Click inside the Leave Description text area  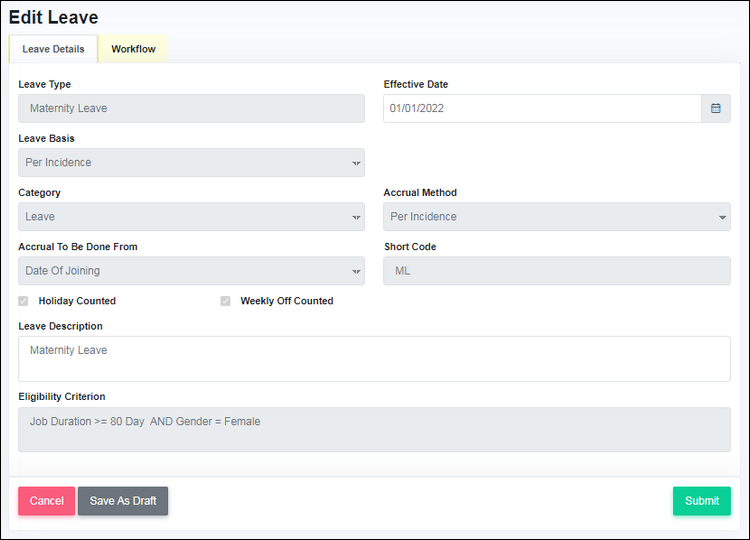[x=374, y=359]
